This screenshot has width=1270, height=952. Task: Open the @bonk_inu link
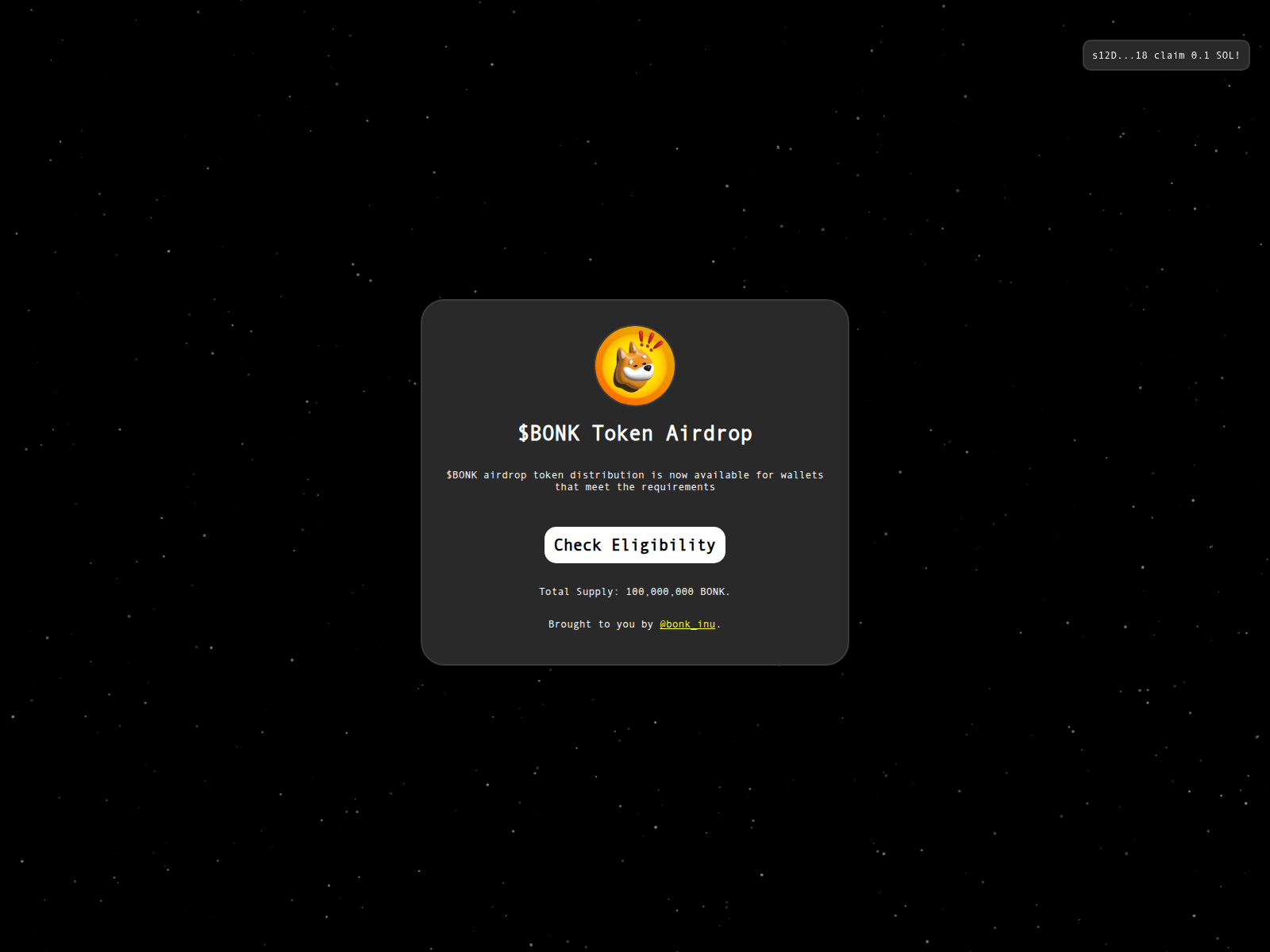coord(687,624)
